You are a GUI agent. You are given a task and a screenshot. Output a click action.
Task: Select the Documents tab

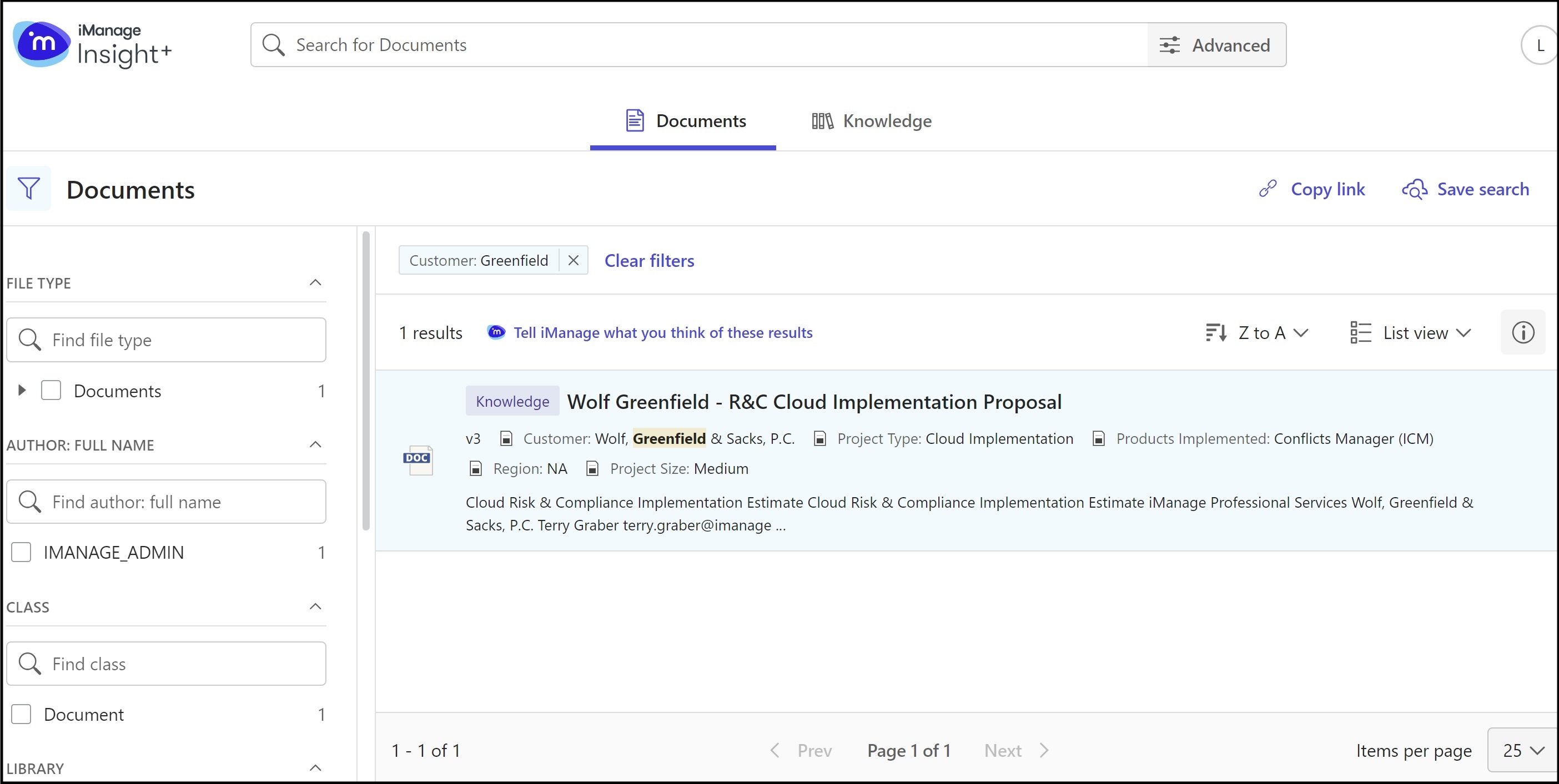point(684,121)
